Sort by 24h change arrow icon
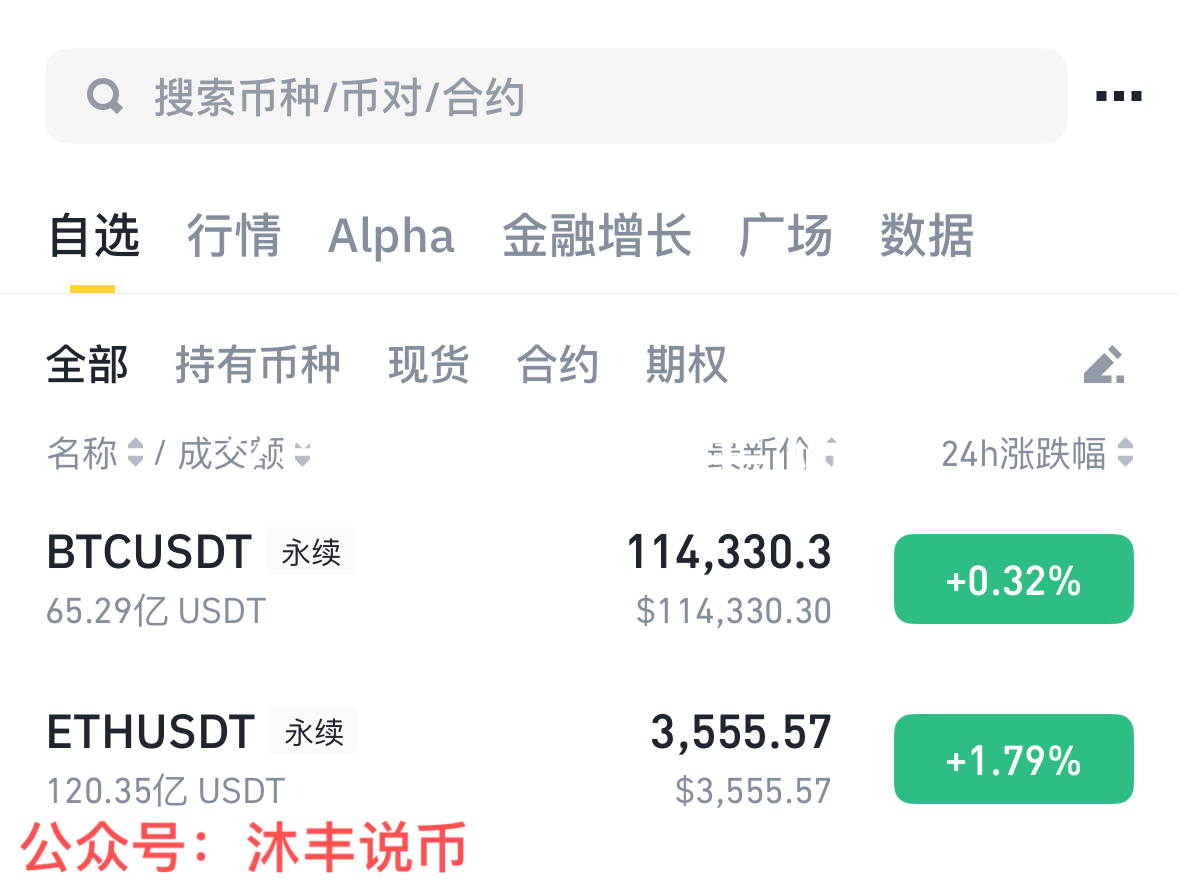The height and width of the screenshot is (883, 1179). tap(1125, 454)
